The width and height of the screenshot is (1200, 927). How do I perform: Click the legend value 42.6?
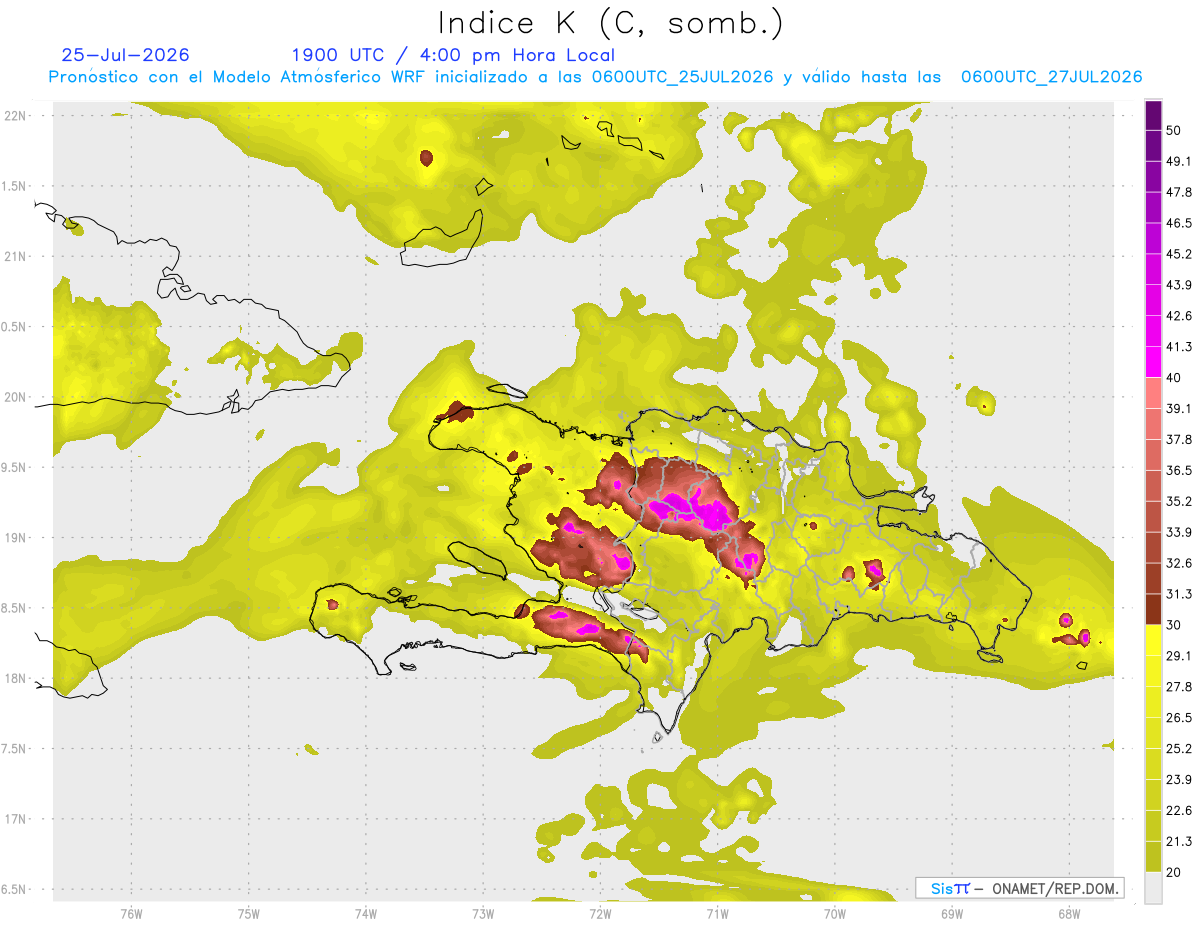pyautogui.click(x=1179, y=316)
